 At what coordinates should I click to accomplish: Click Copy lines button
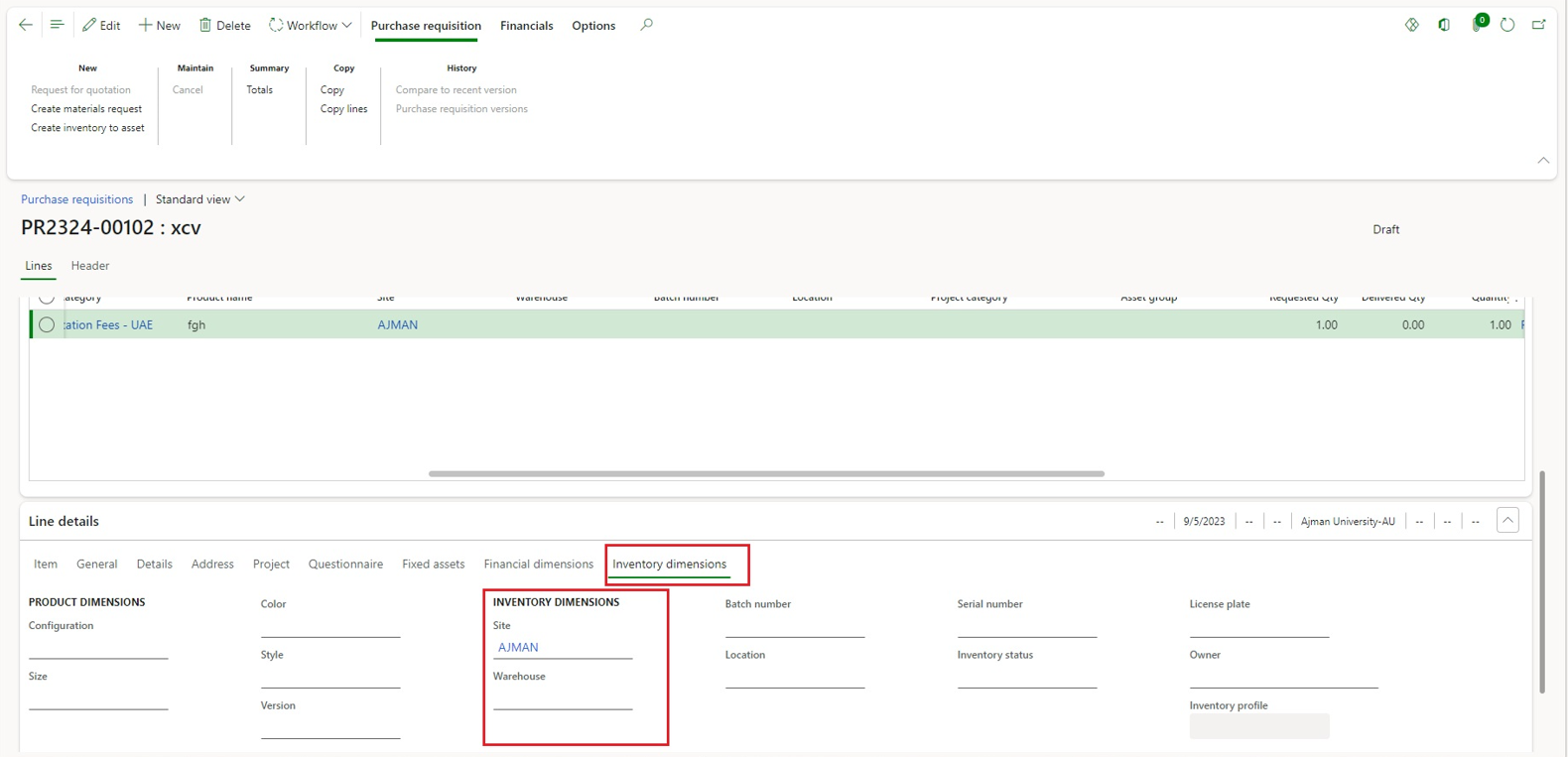(343, 109)
